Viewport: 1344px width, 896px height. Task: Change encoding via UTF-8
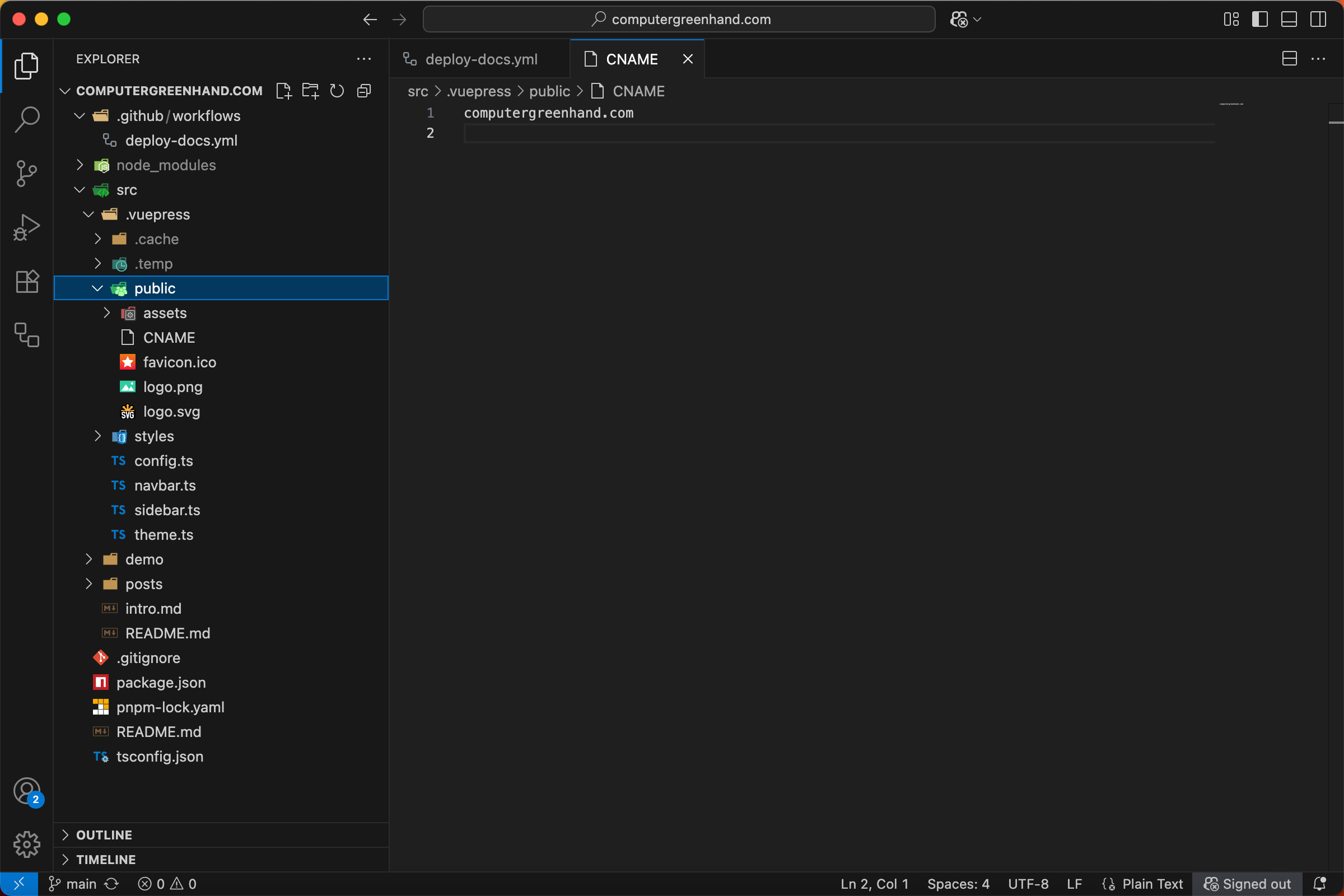1028,884
